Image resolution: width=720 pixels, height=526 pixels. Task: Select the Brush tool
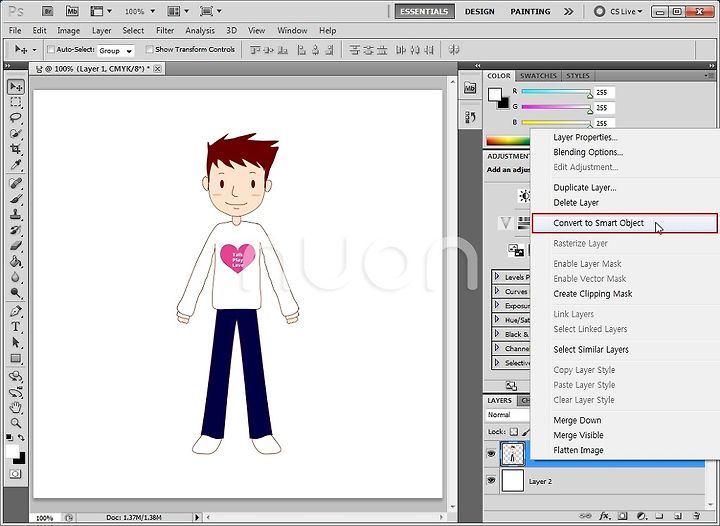[16, 199]
